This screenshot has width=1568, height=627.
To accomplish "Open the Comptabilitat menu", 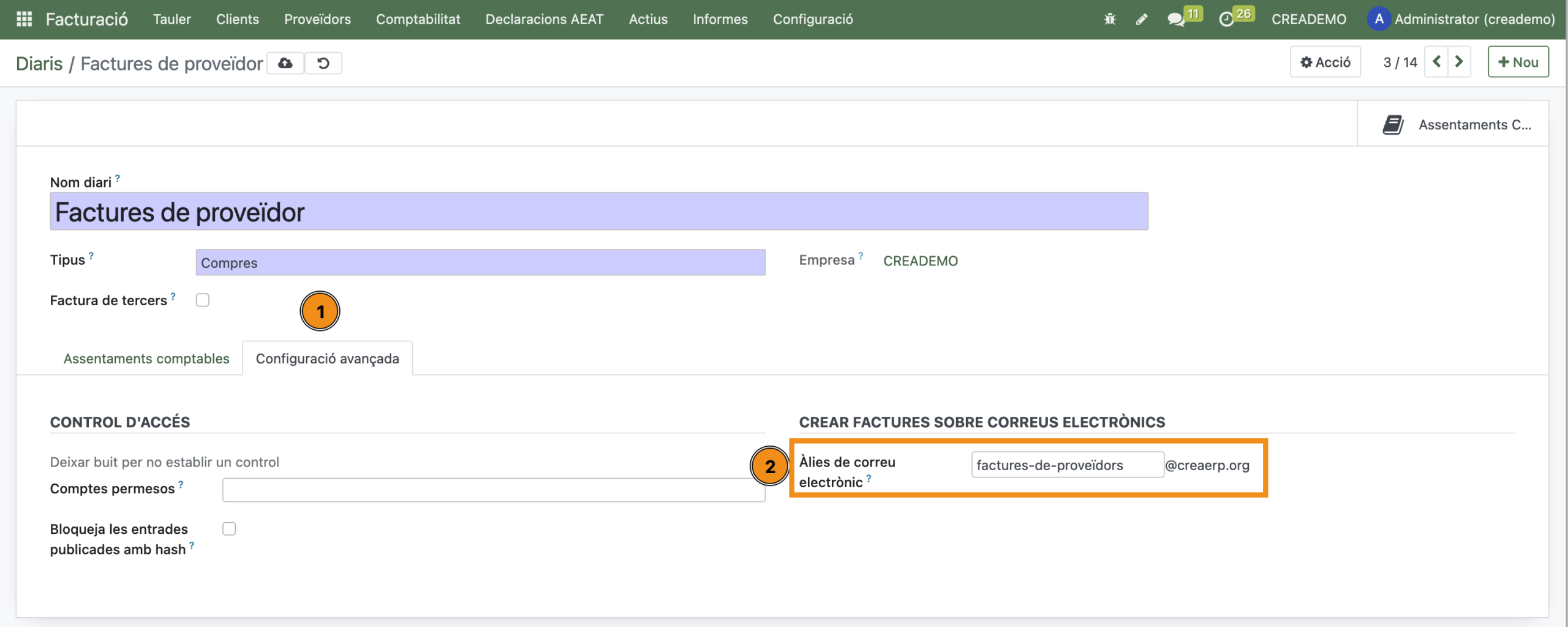I will point(418,19).
